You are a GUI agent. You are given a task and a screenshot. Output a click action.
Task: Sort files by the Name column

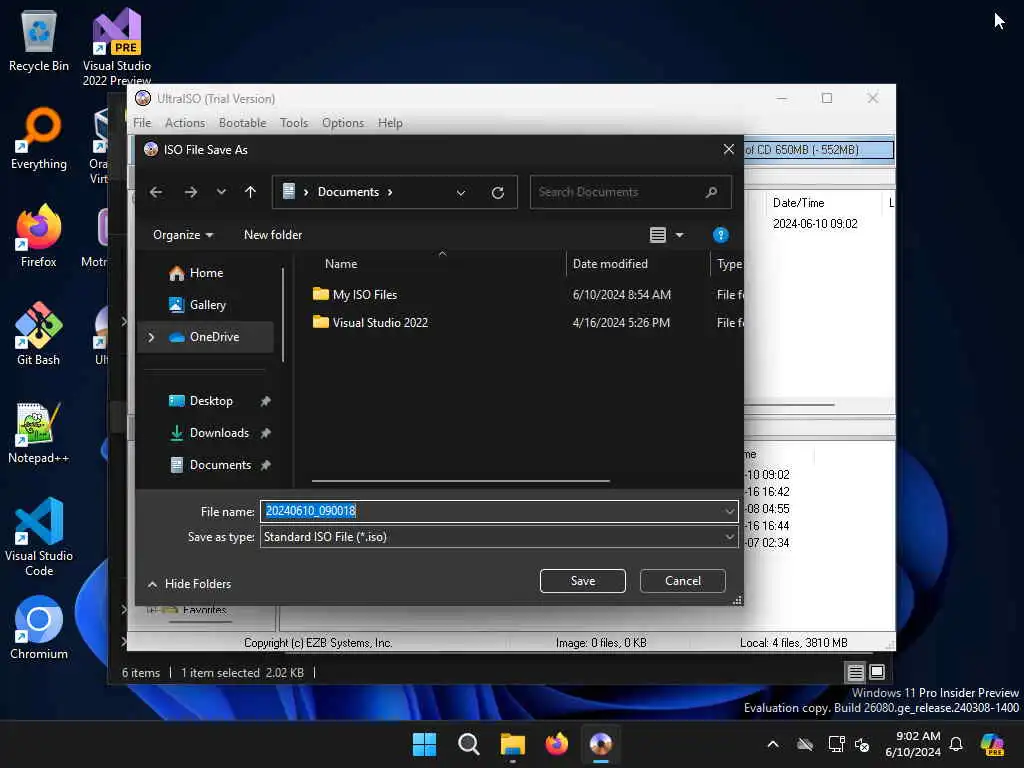[340, 264]
